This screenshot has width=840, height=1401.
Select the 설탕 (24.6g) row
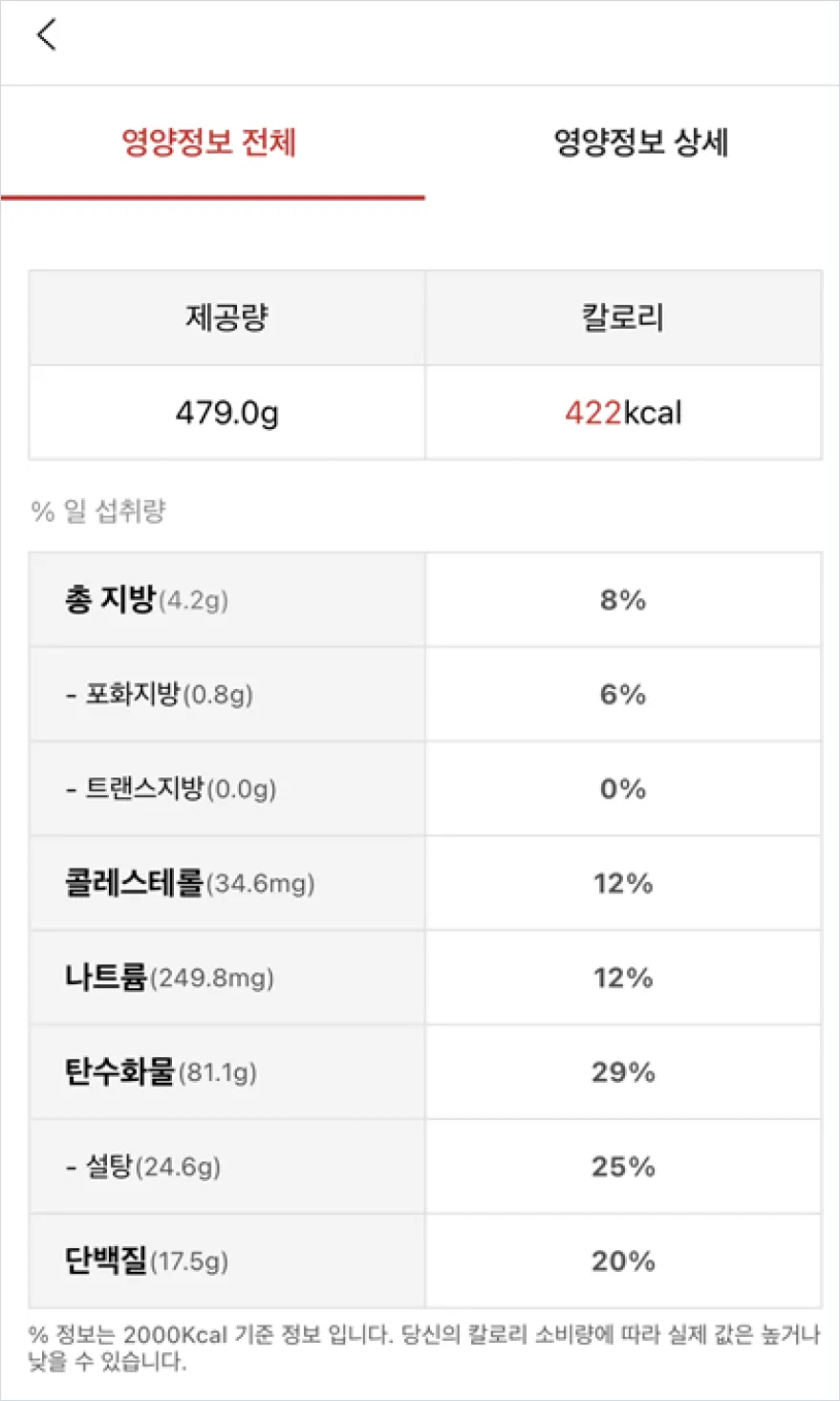pyautogui.click(x=425, y=1167)
